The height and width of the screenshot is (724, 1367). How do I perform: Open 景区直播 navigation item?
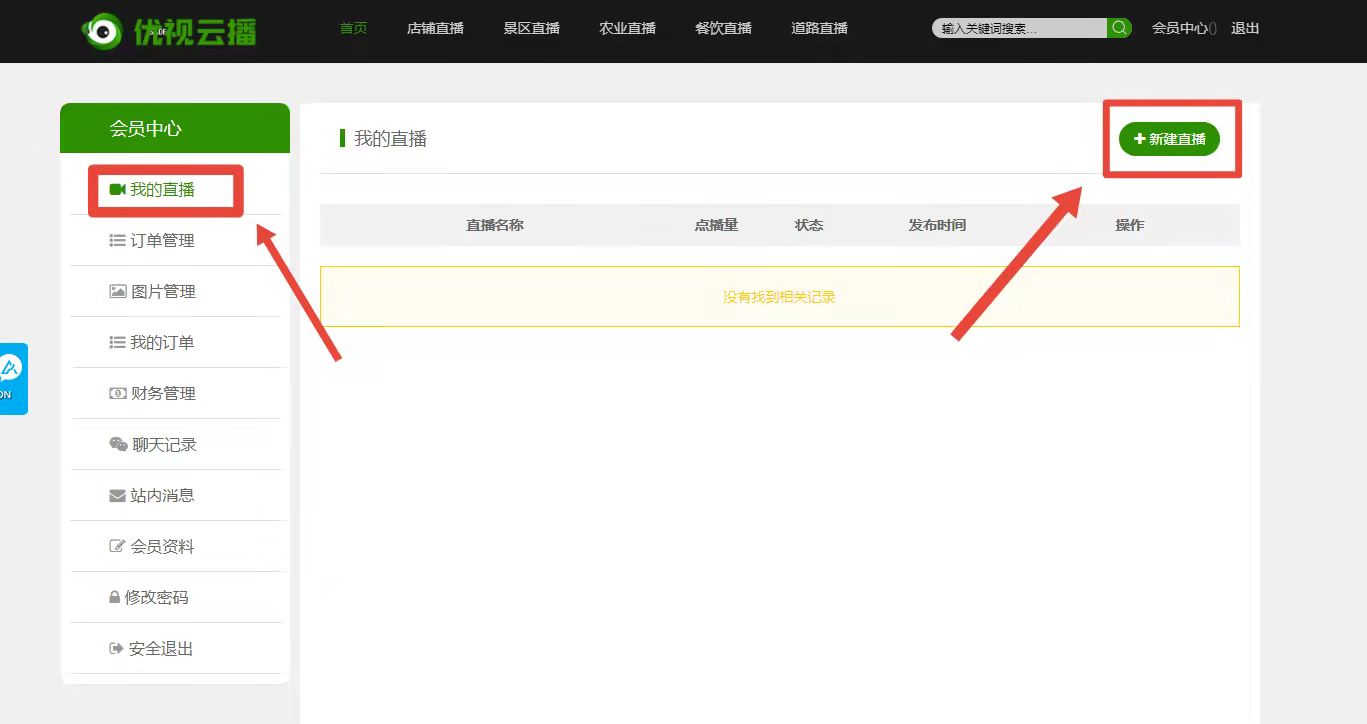pyautogui.click(x=531, y=28)
